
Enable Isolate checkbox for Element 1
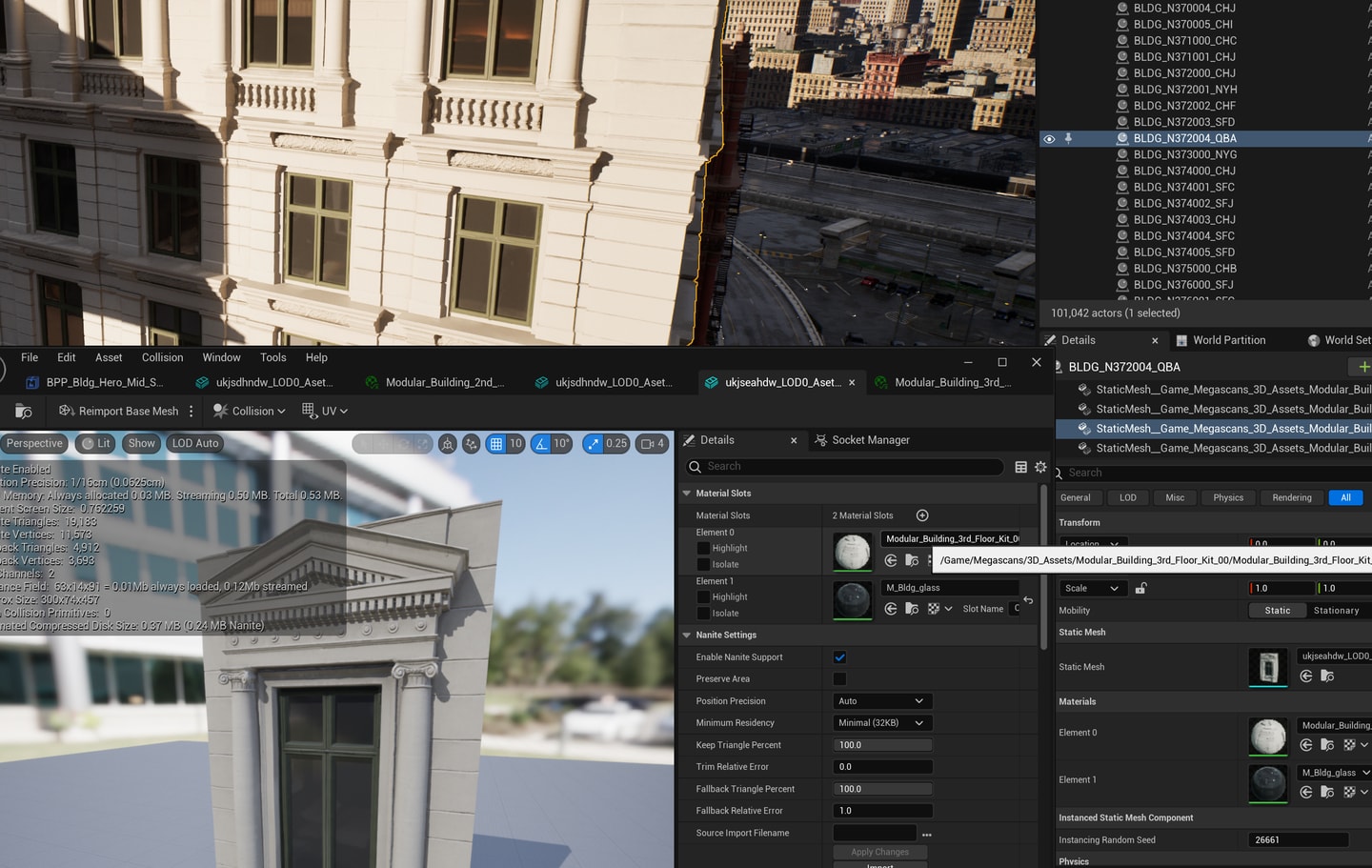point(703,614)
